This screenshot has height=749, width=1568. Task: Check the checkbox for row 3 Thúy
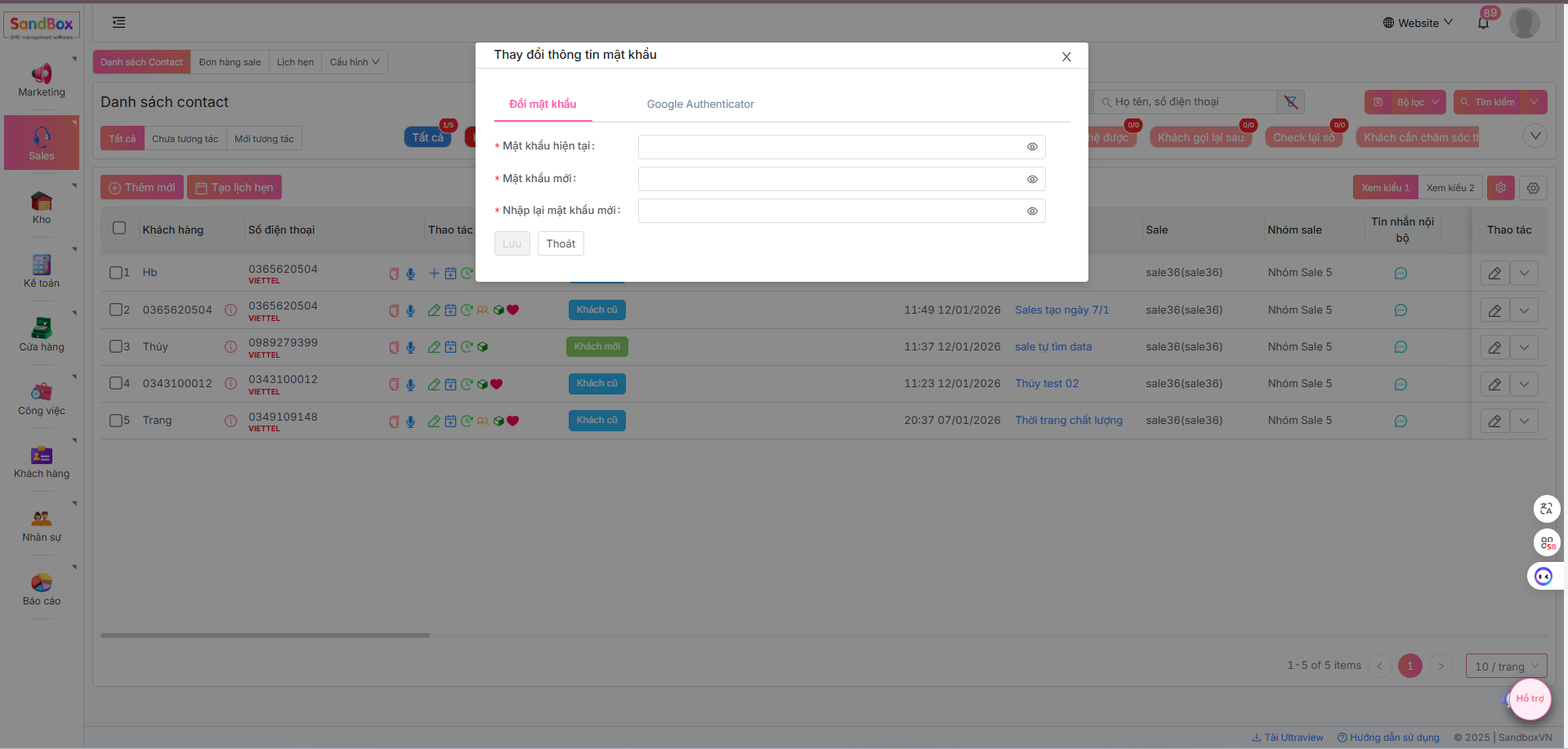[x=116, y=346]
